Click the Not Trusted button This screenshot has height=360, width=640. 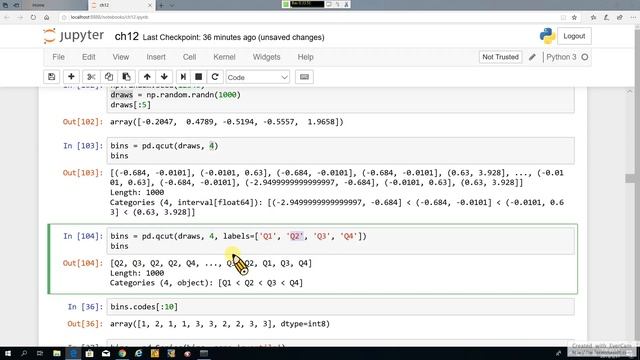pos(500,57)
